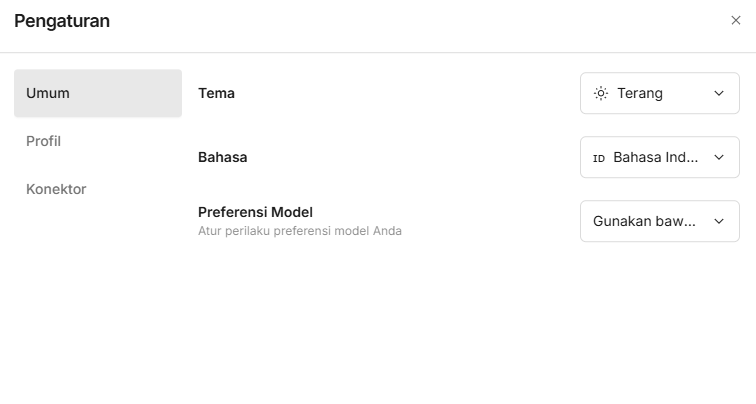Screen dimensions: 756x404
Task: Click the Bahasa Ind... language value
Action: pyautogui.click(x=656, y=157)
